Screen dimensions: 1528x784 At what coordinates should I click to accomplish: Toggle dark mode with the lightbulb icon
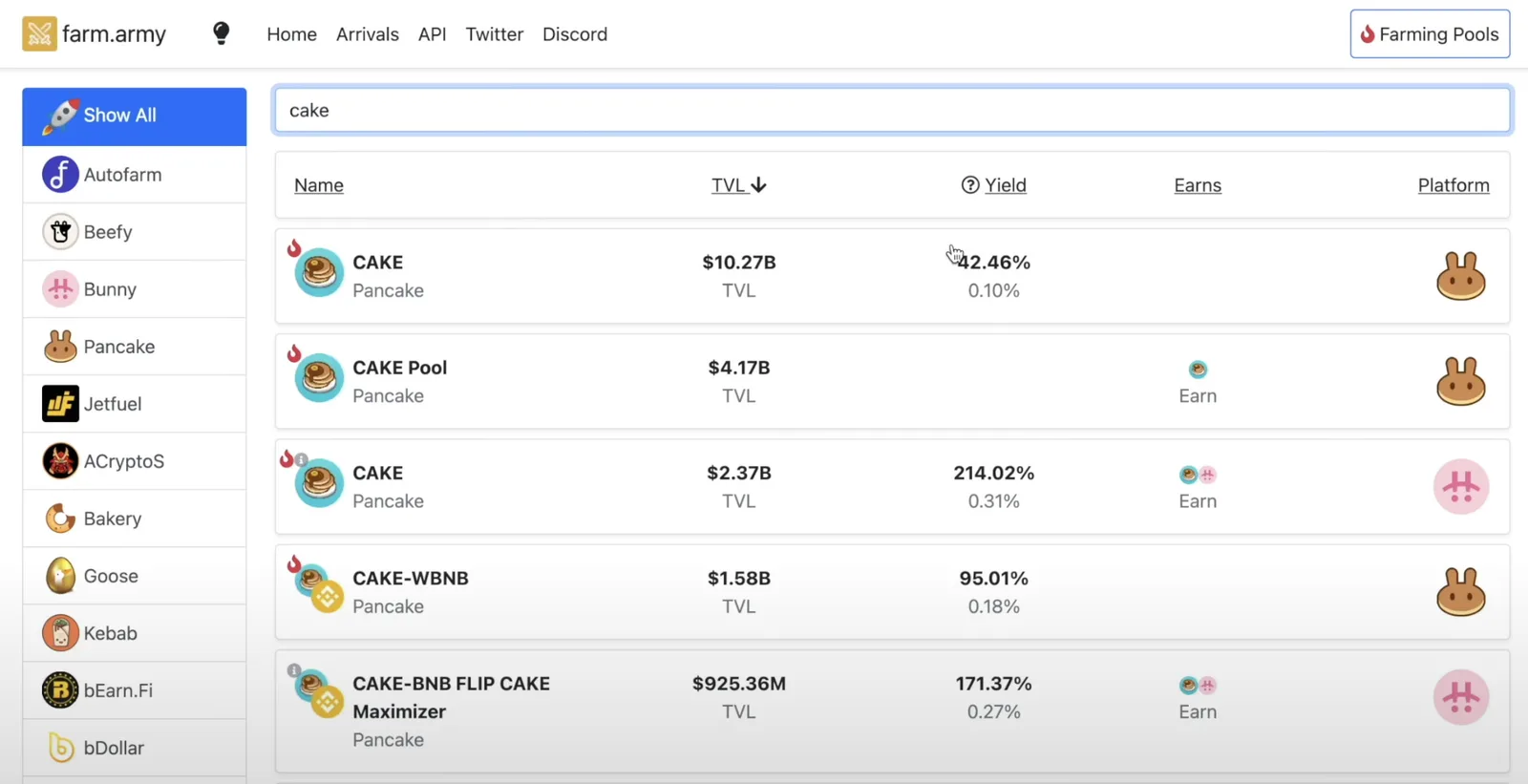(x=221, y=34)
